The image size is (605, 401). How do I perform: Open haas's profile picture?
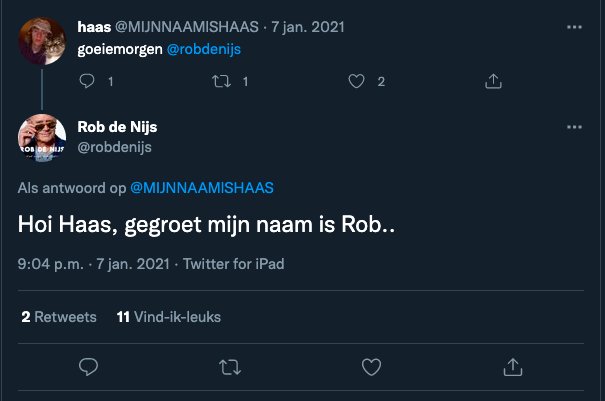point(43,42)
